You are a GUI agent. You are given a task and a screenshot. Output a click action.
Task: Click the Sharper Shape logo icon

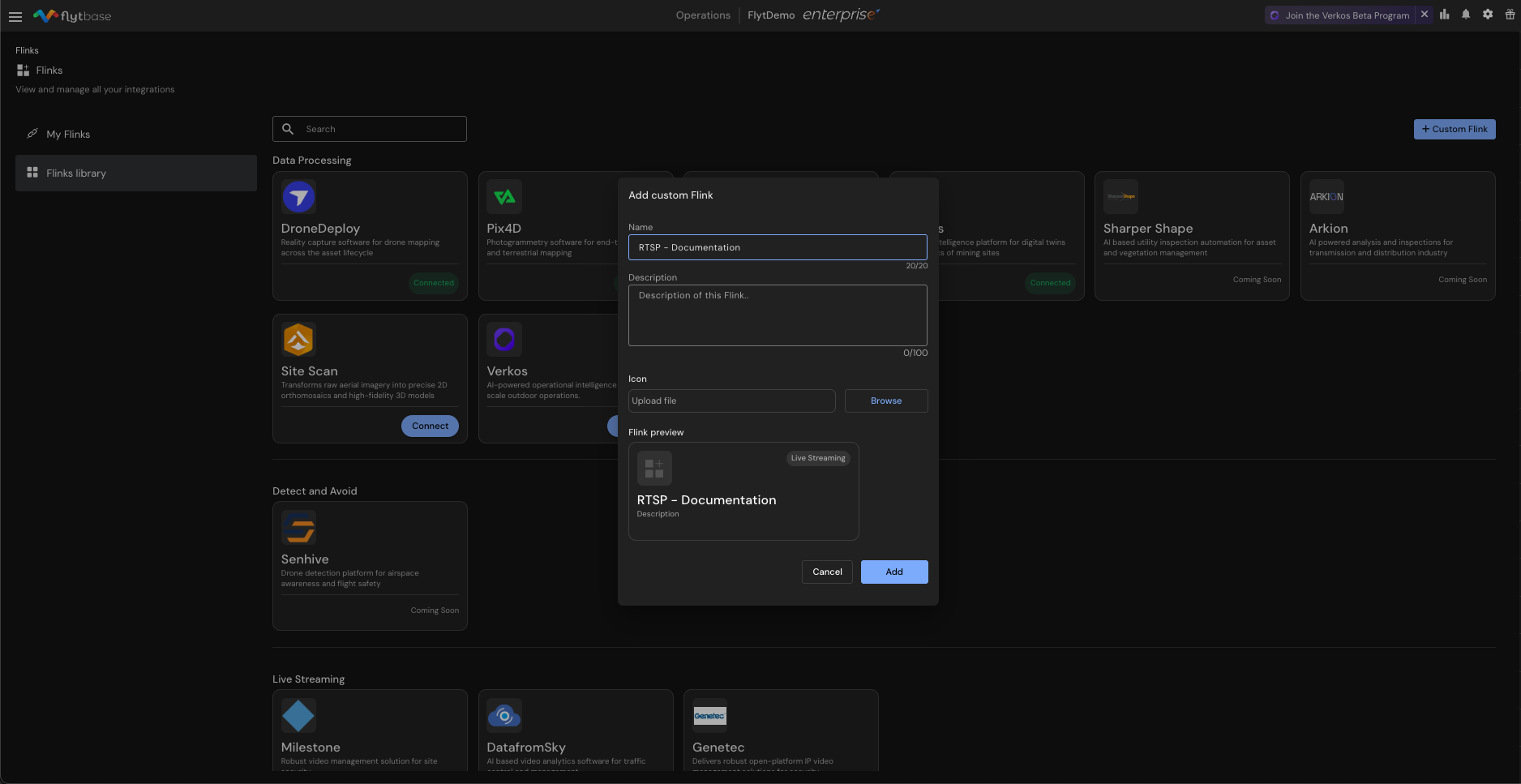click(1120, 197)
